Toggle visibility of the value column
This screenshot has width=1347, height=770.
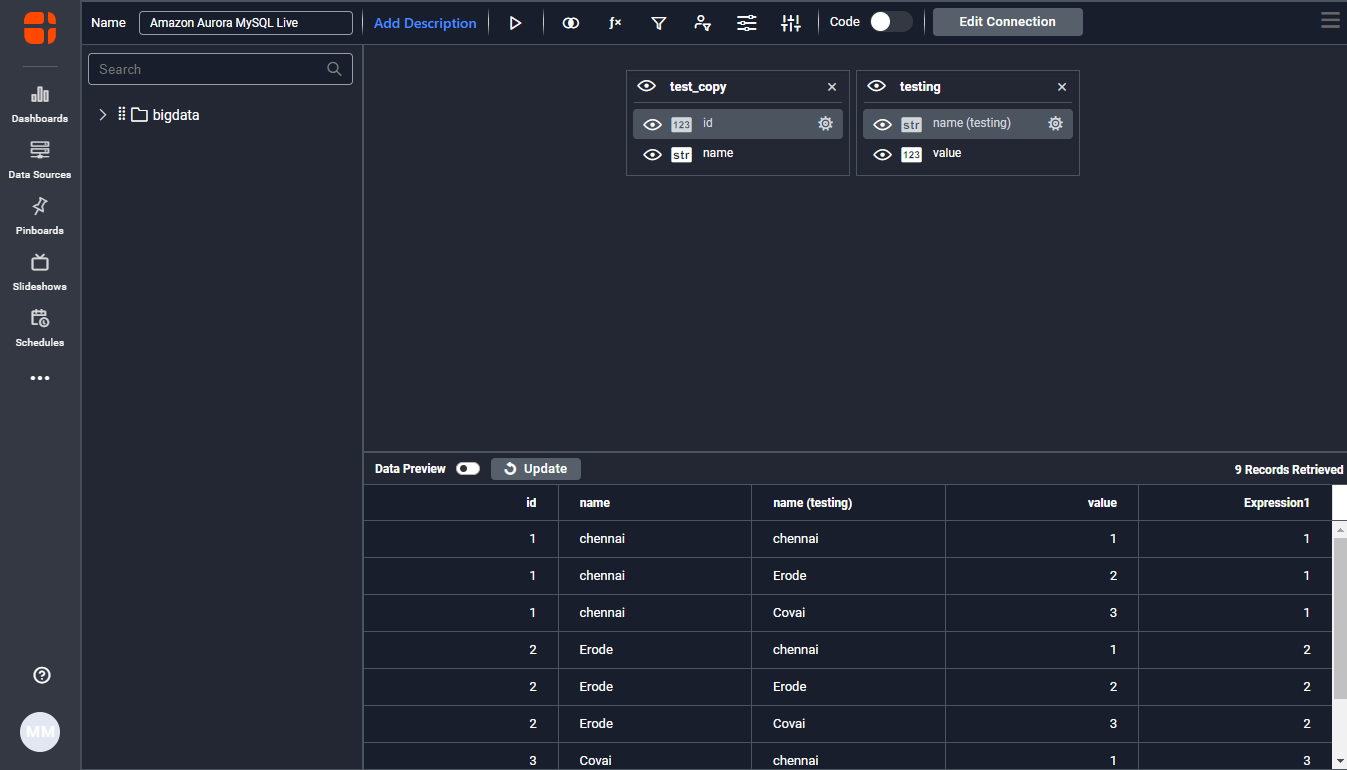(882, 155)
